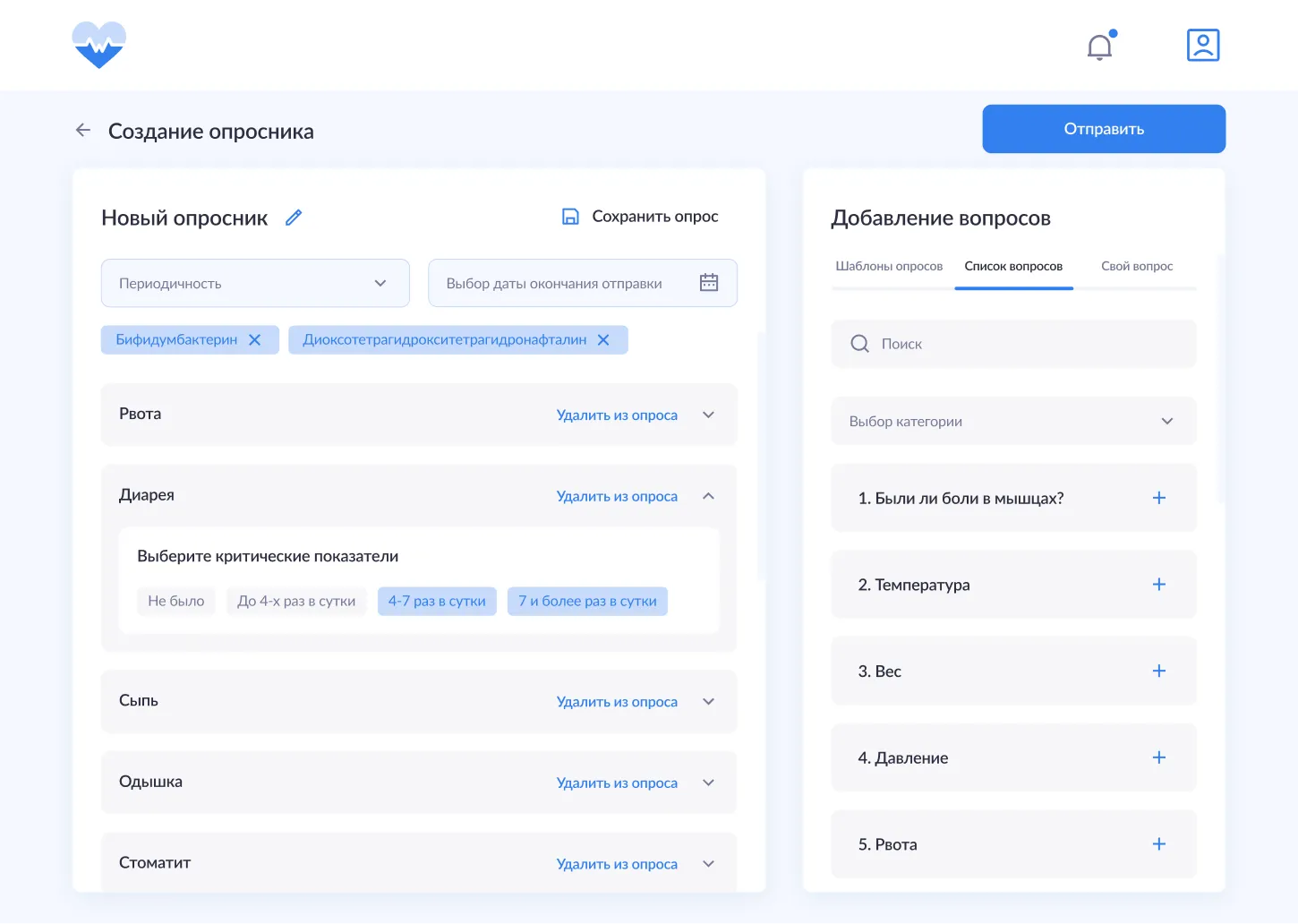Deselect the 4-7 раз в сутки chip
This screenshot has height=924, width=1298.
pos(437,601)
